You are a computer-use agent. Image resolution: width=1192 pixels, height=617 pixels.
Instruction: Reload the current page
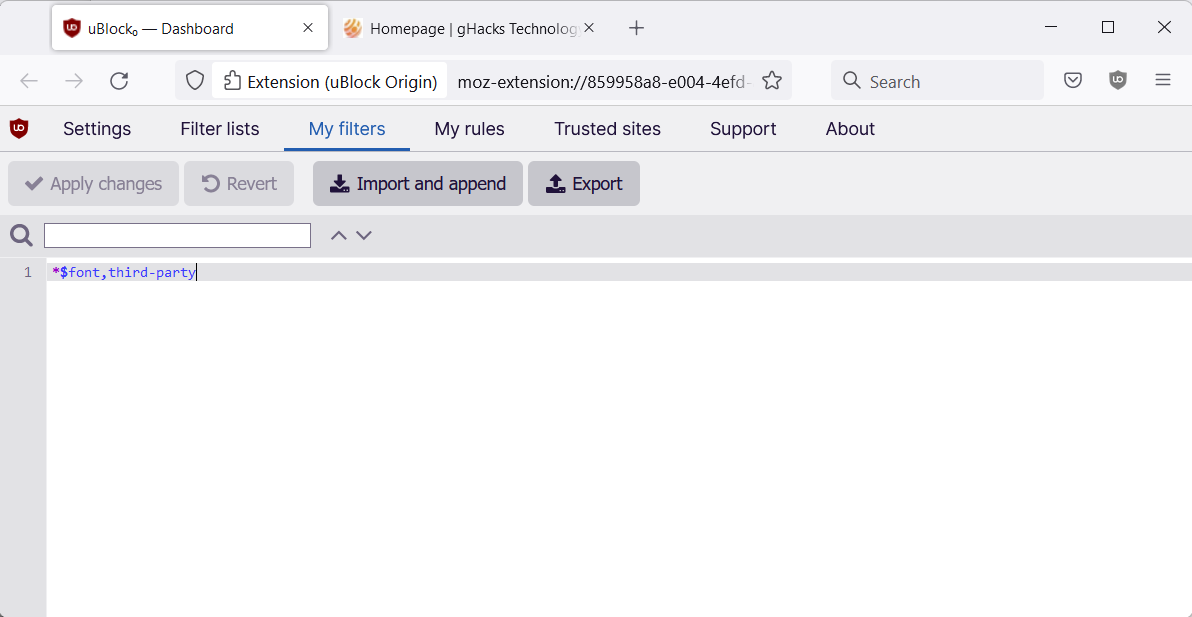click(x=119, y=81)
